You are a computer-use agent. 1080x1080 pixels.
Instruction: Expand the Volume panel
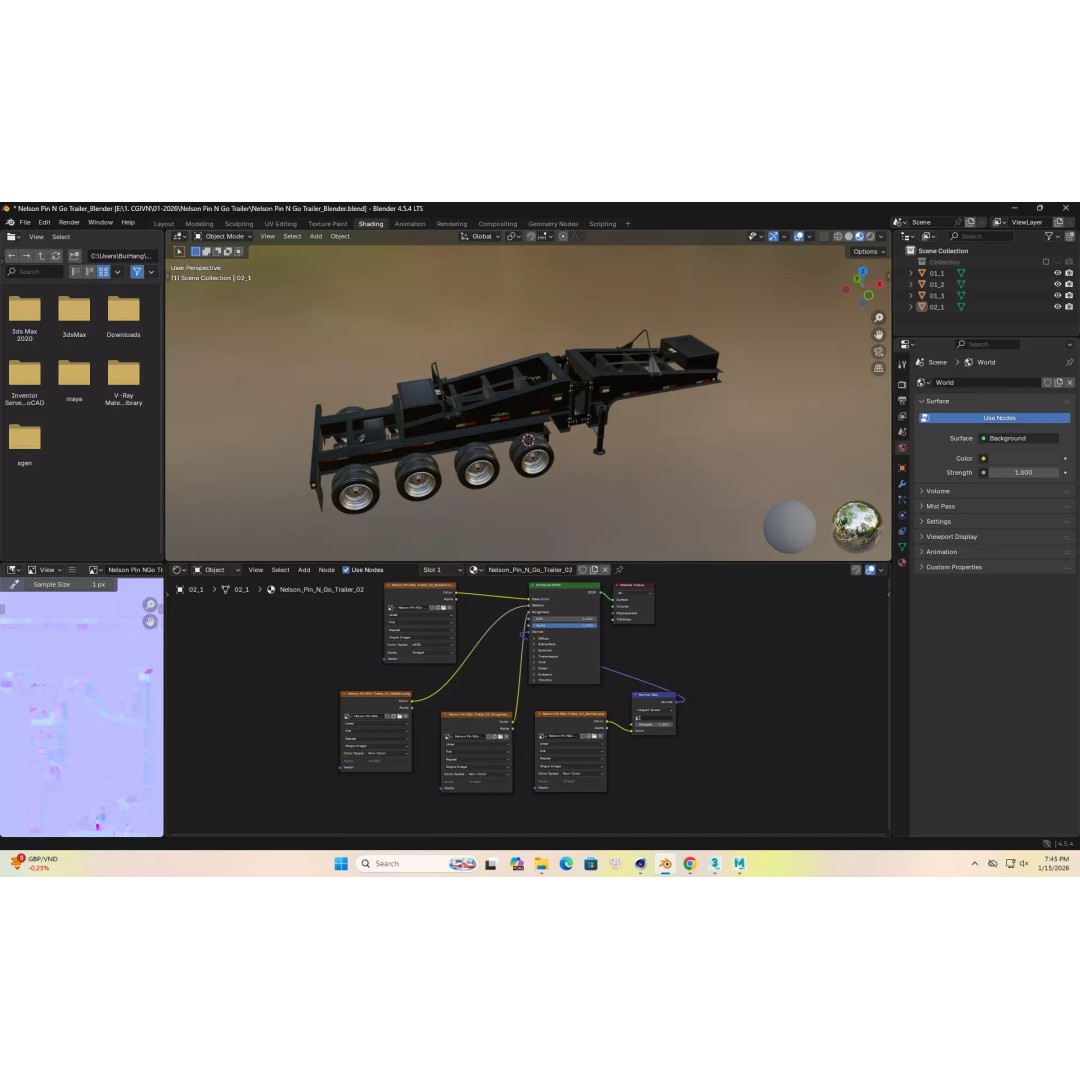click(995, 491)
